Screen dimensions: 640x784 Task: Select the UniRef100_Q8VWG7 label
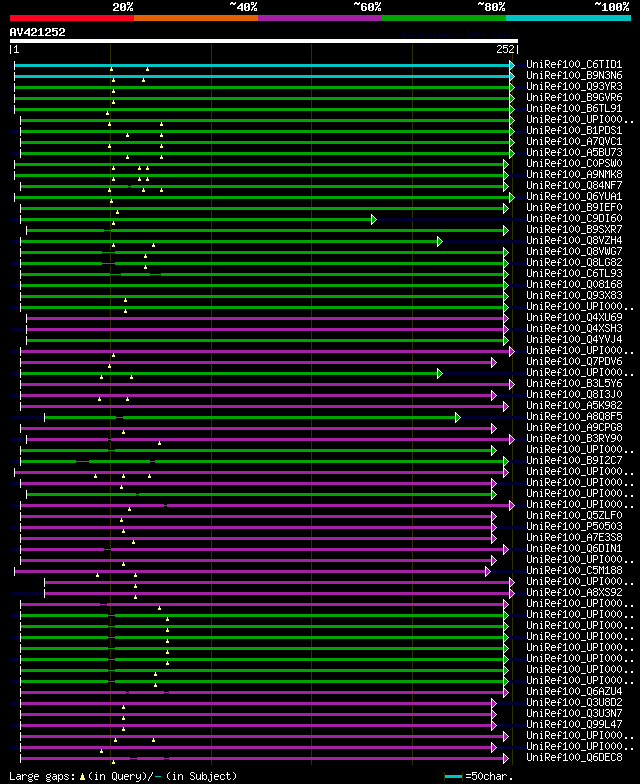pos(574,252)
